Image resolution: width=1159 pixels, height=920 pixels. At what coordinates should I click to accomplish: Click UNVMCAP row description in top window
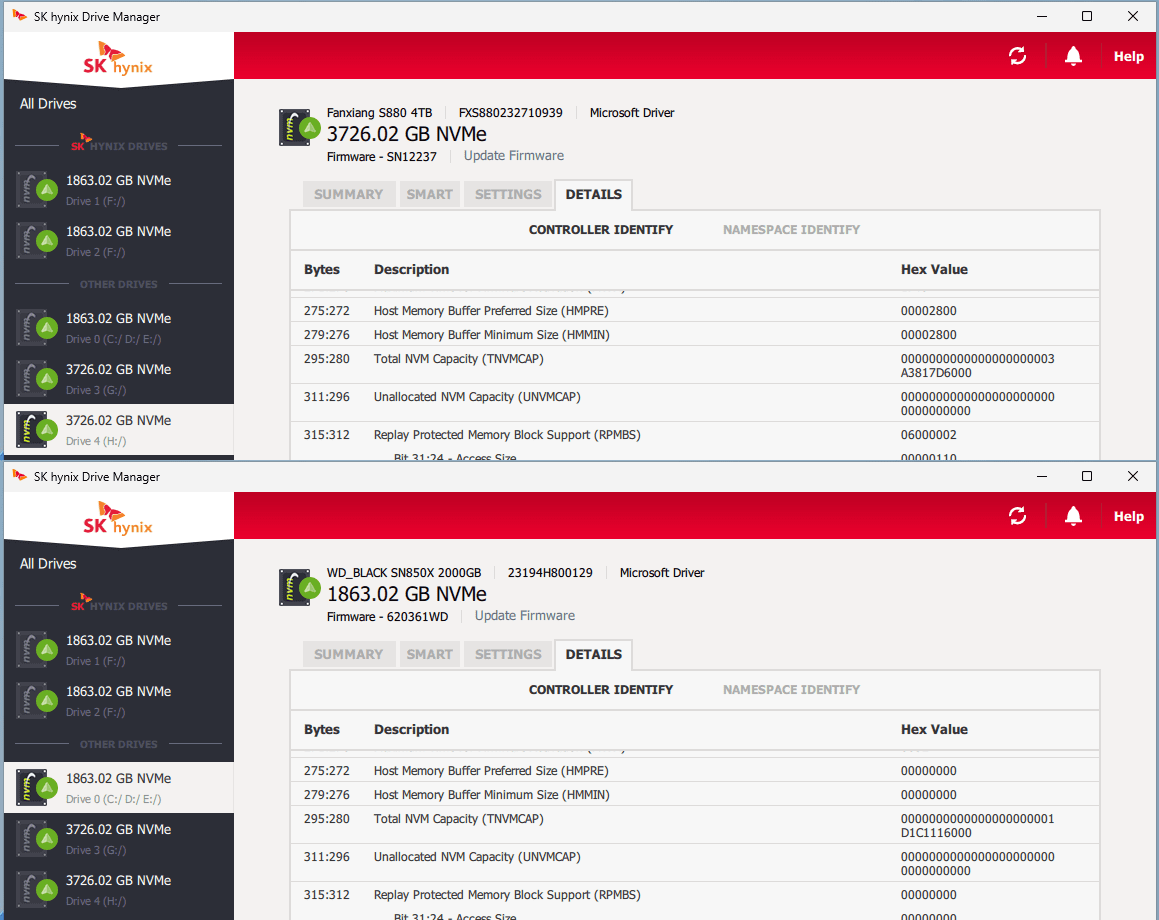pos(477,397)
